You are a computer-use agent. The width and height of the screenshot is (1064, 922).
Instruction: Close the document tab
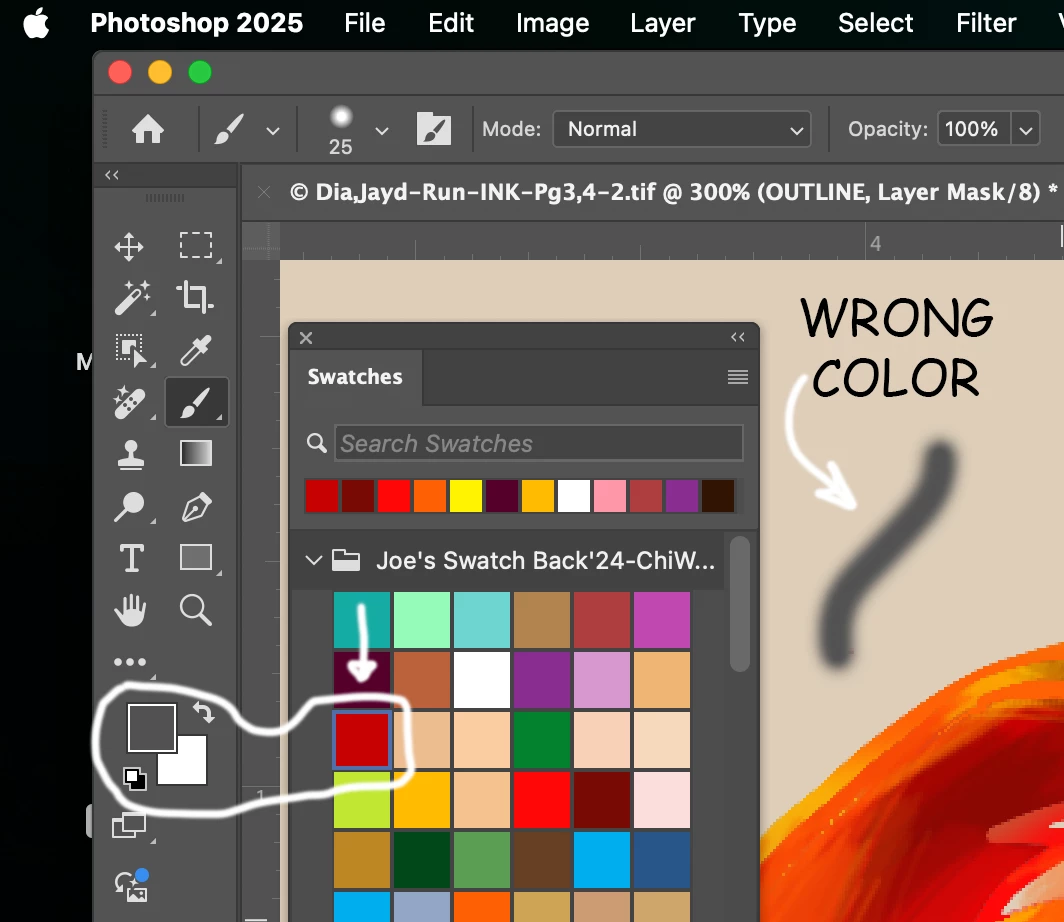coord(264,193)
